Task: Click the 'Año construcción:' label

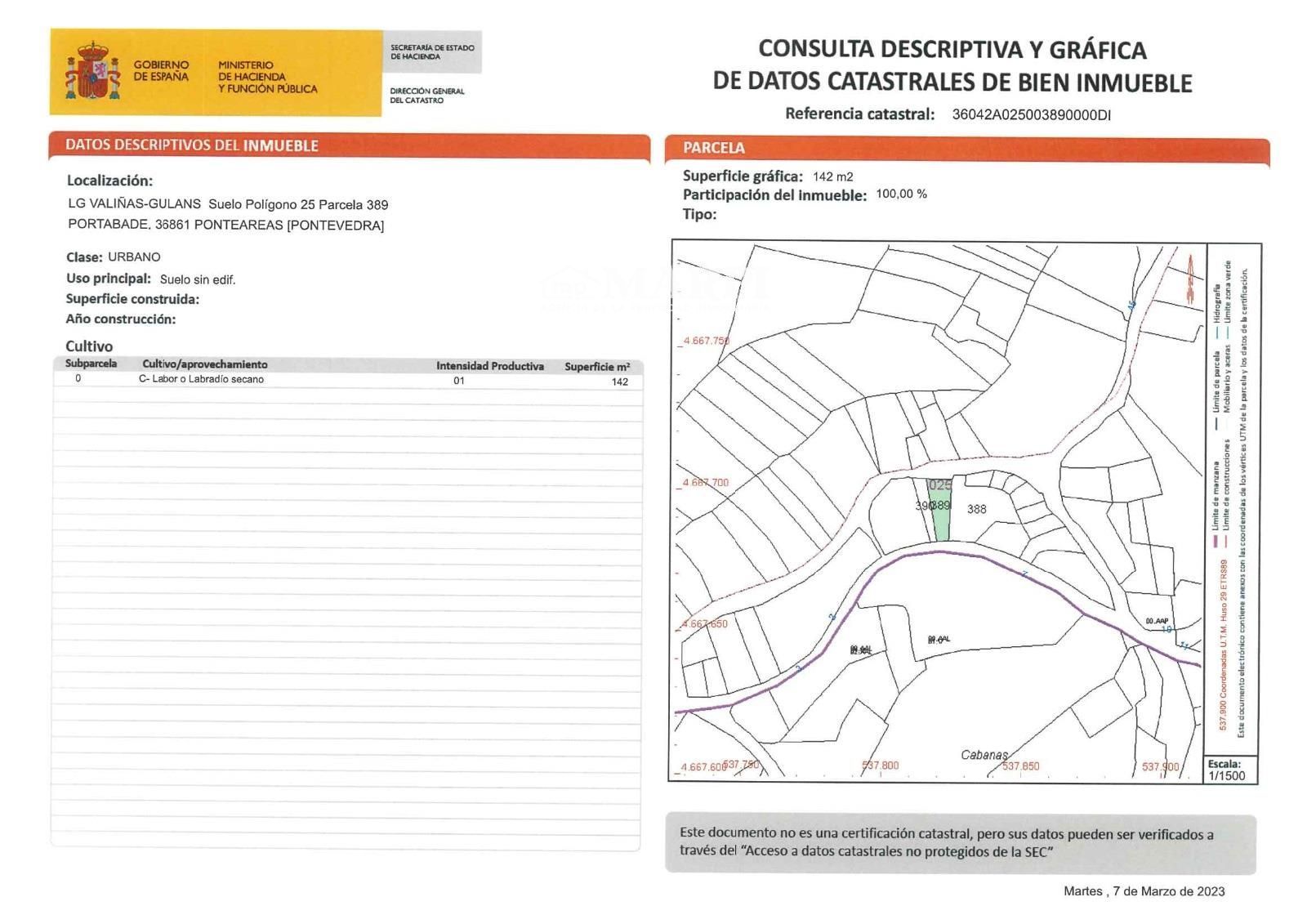Action: [121, 319]
